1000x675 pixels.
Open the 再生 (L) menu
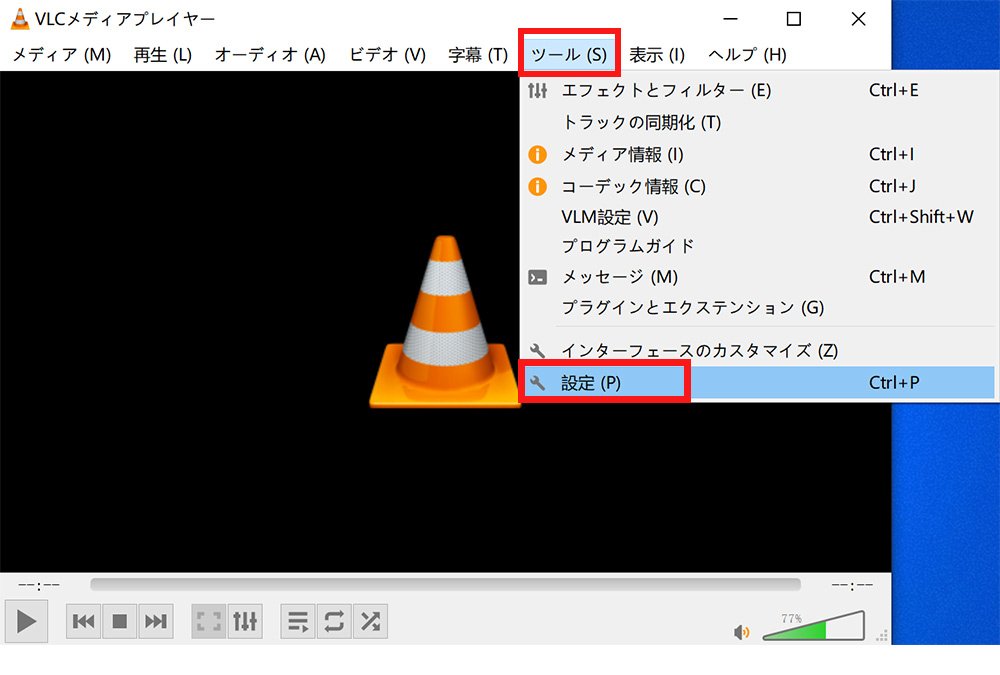pyautogui.click(x=163, y=55)
